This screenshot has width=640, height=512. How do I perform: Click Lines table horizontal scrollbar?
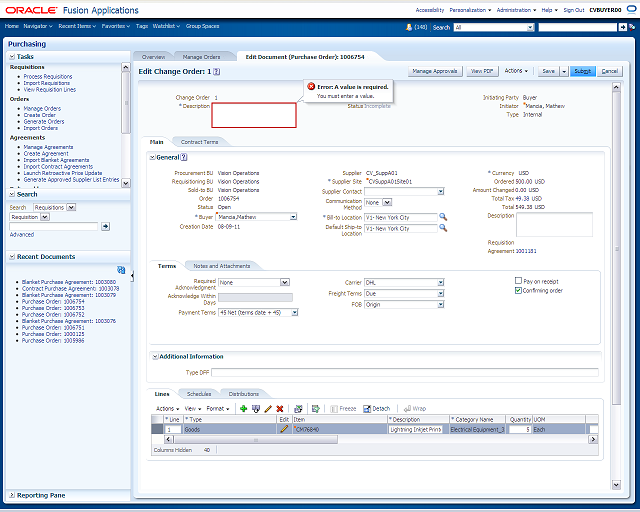coord(256,439)
